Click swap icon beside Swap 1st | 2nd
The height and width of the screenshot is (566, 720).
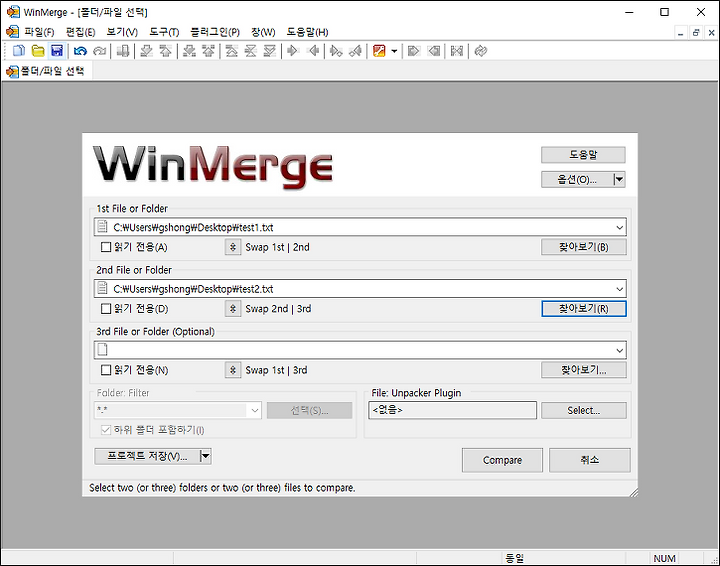click(x=233, y=247)
